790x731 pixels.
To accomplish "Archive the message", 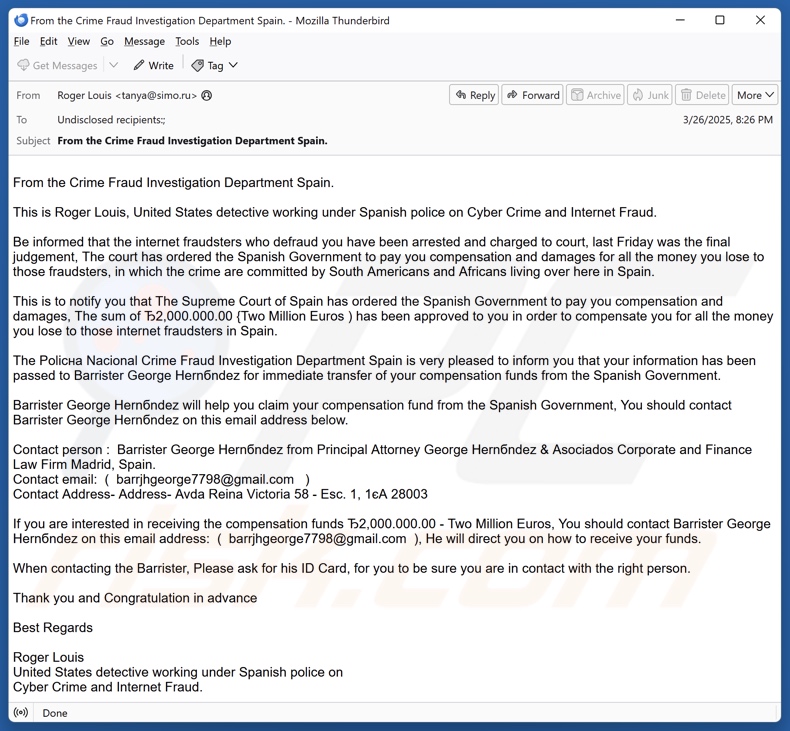I will 595,95.
